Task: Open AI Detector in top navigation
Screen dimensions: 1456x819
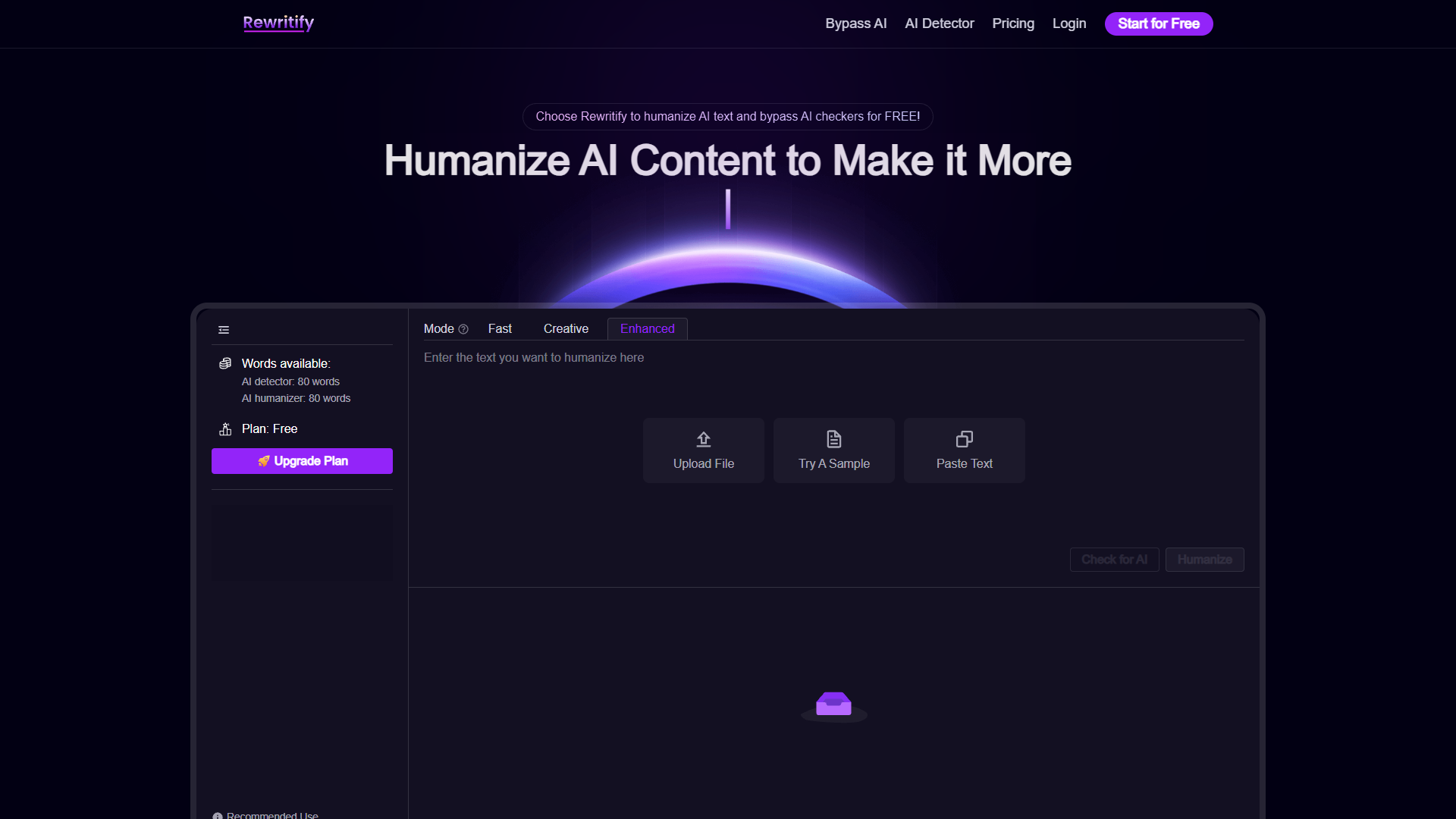Action: point(940,24)
